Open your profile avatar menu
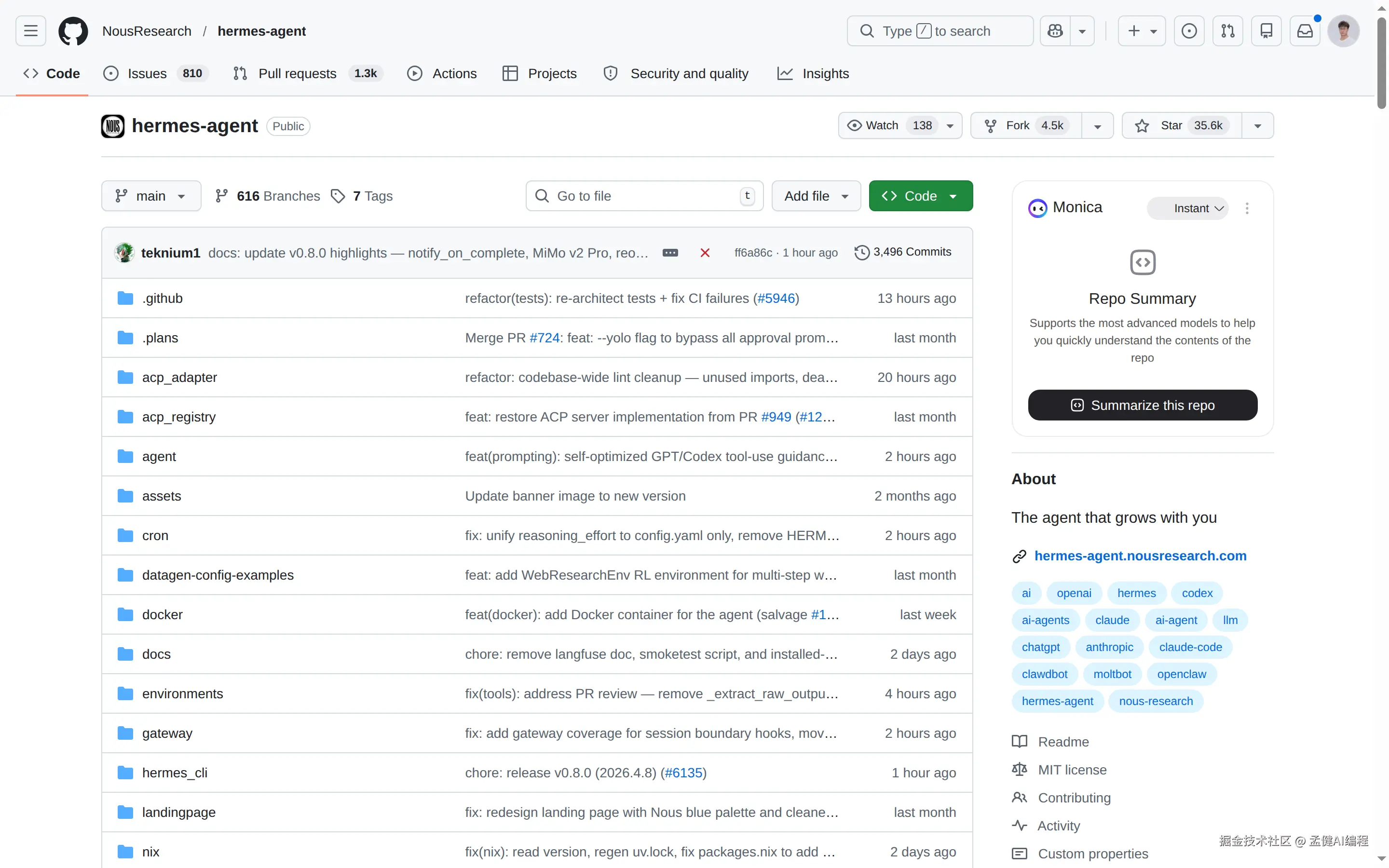1389x868 pixels. click(1343, 30)
